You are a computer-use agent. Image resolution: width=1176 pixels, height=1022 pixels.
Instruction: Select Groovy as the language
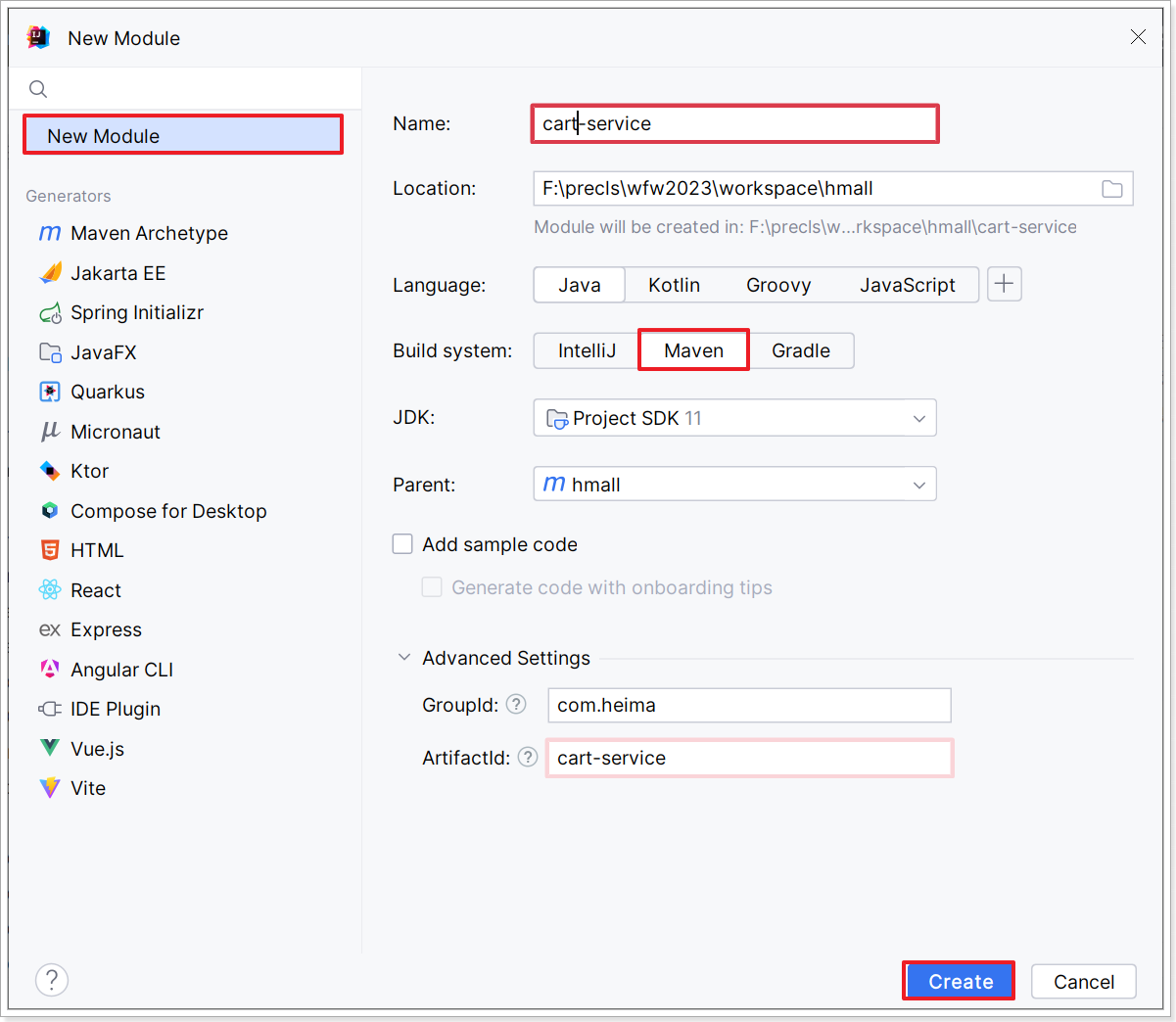pos(778,285)
